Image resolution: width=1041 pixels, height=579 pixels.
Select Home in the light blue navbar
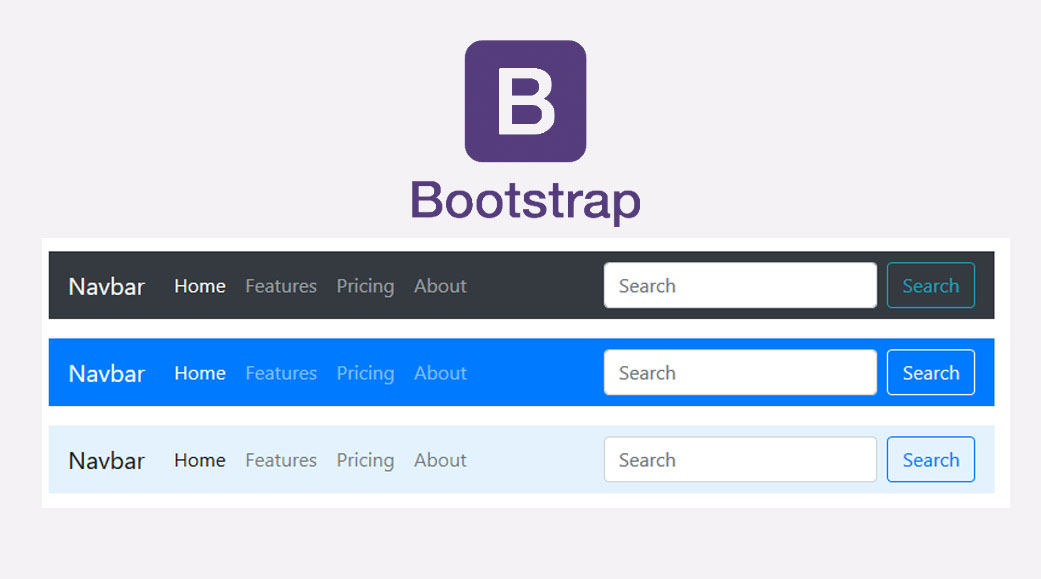pos(200,460)
